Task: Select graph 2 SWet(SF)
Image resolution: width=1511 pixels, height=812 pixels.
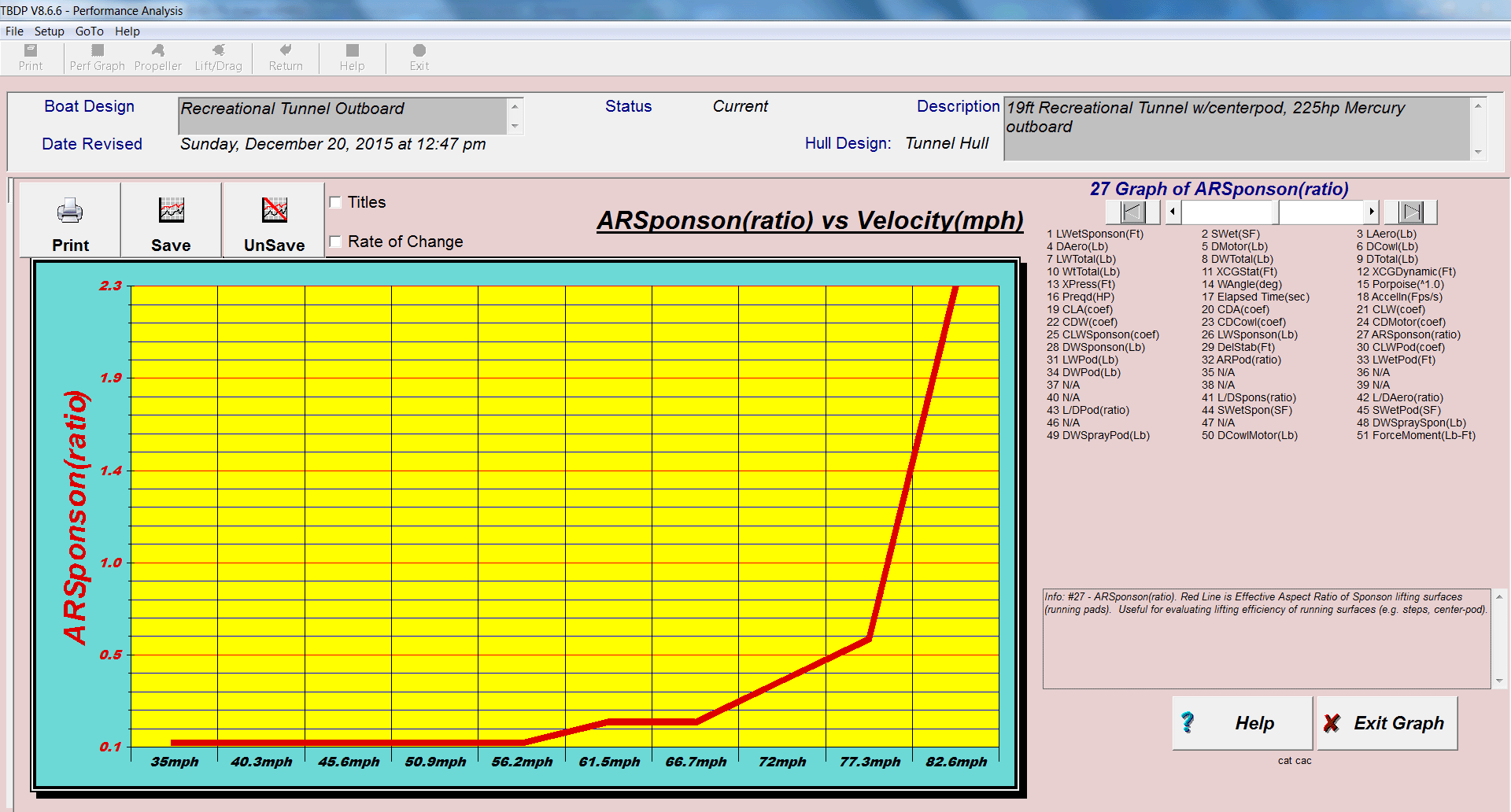Action: pyautogui.click(x=1230, y=234)
